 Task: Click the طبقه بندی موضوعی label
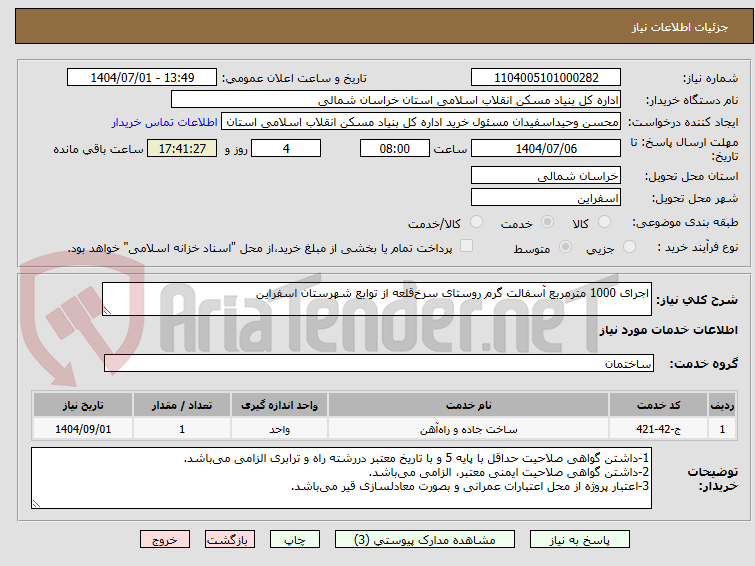[685, 222]
